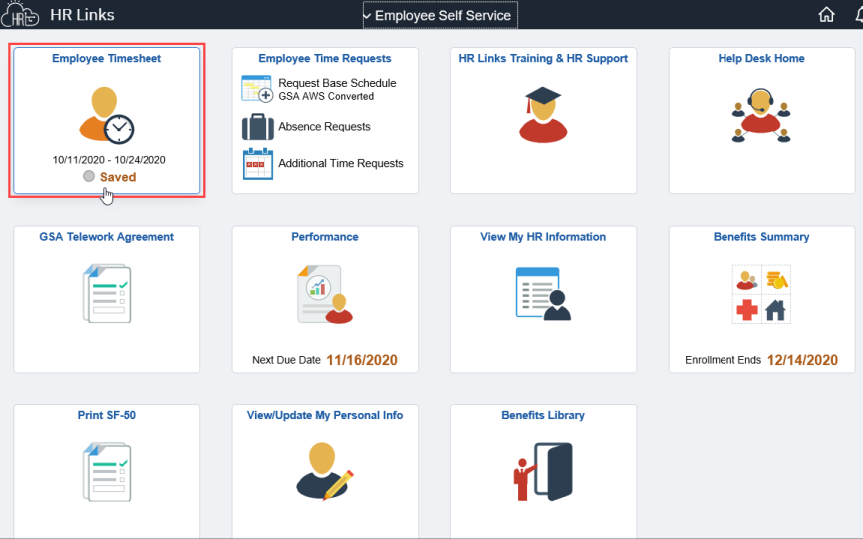863x539 pixels.
Task: Open the person-with-pencil personal info icon
Action: pyautogui.click(x=325, y=471)
